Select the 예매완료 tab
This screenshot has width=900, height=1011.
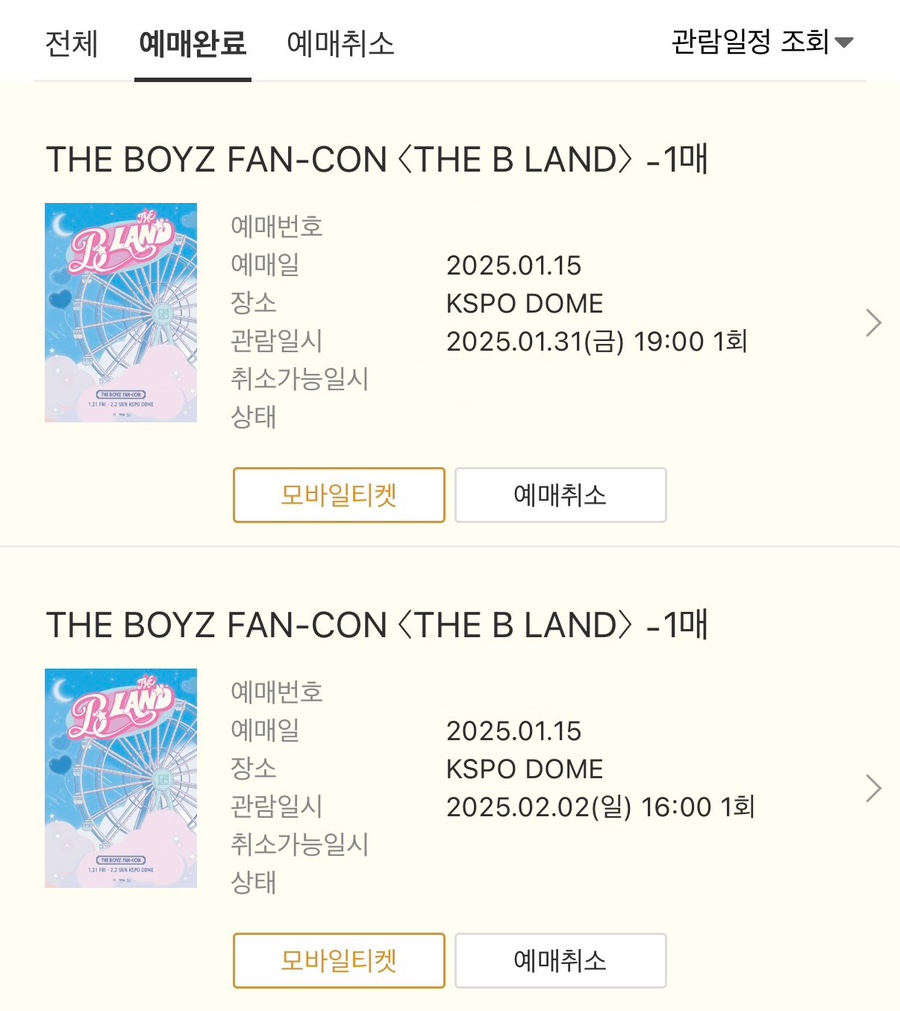192,44
